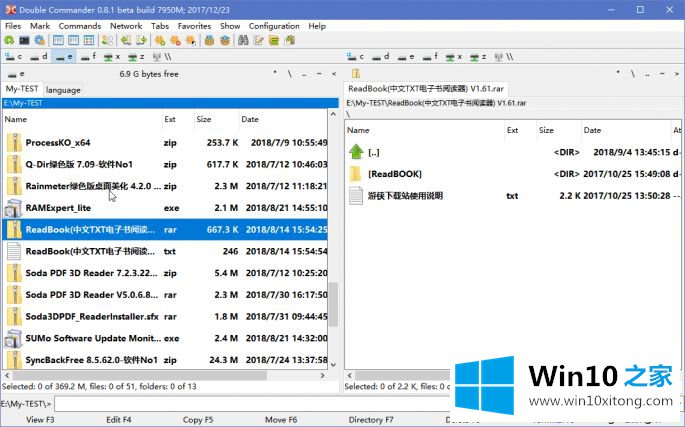Open the Commands menu
This screenshot has width=685, height=427.
coord(80,26)
